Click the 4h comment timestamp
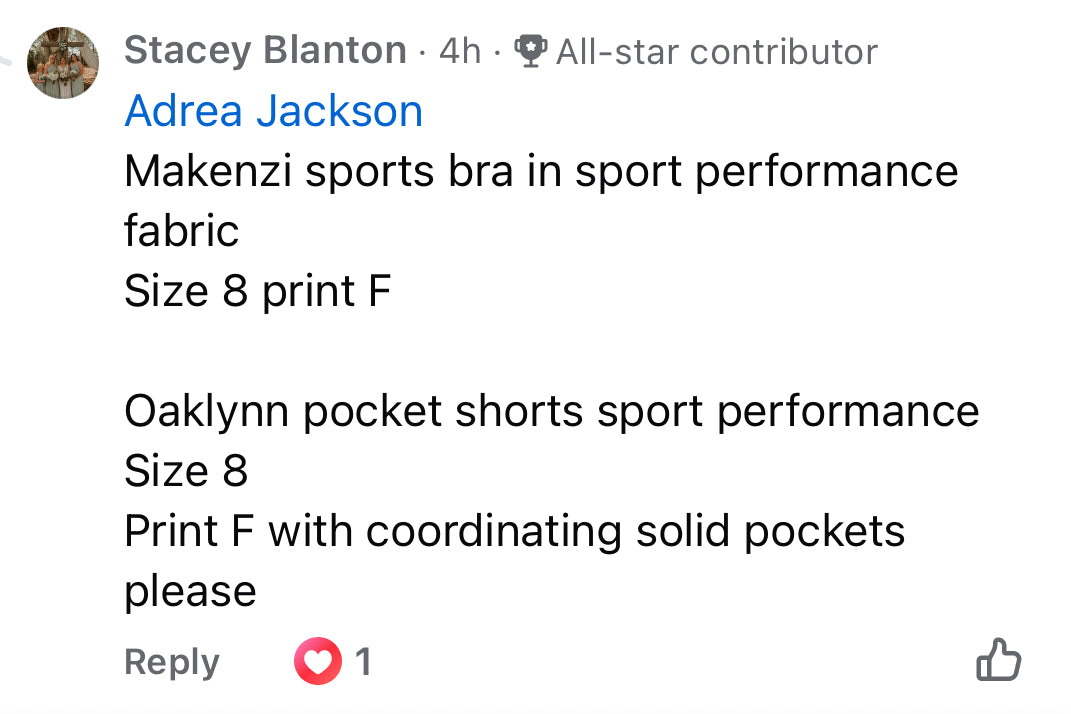 [460, 50]
